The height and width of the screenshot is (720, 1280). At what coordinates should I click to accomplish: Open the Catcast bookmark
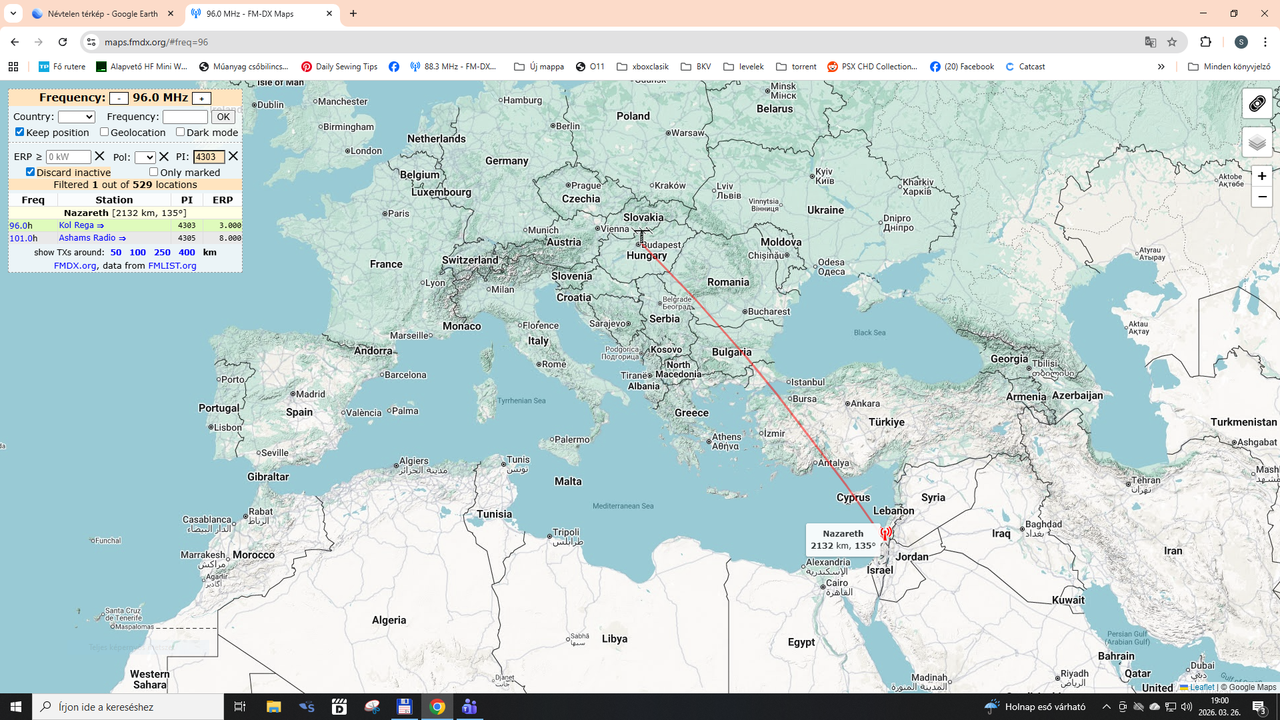[x=1025, y=67]
